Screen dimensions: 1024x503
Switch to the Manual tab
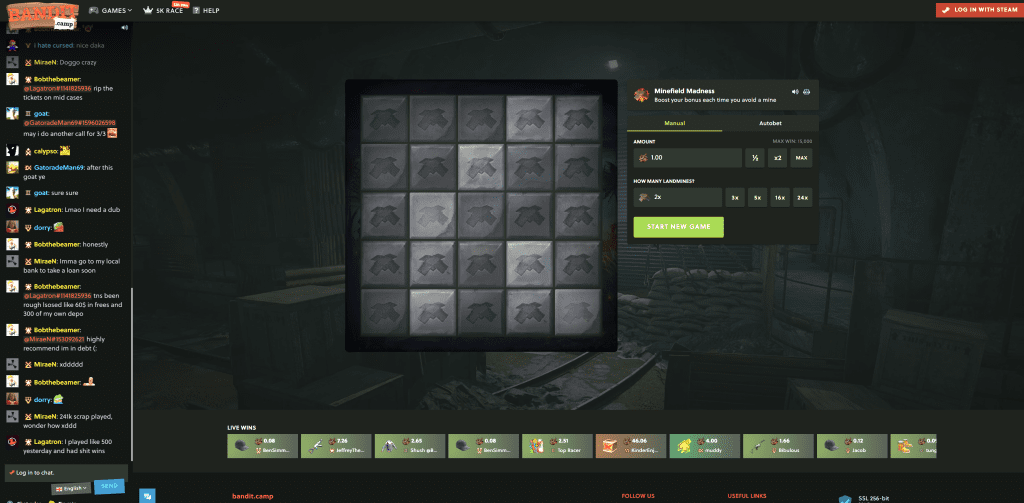point(675,123)
